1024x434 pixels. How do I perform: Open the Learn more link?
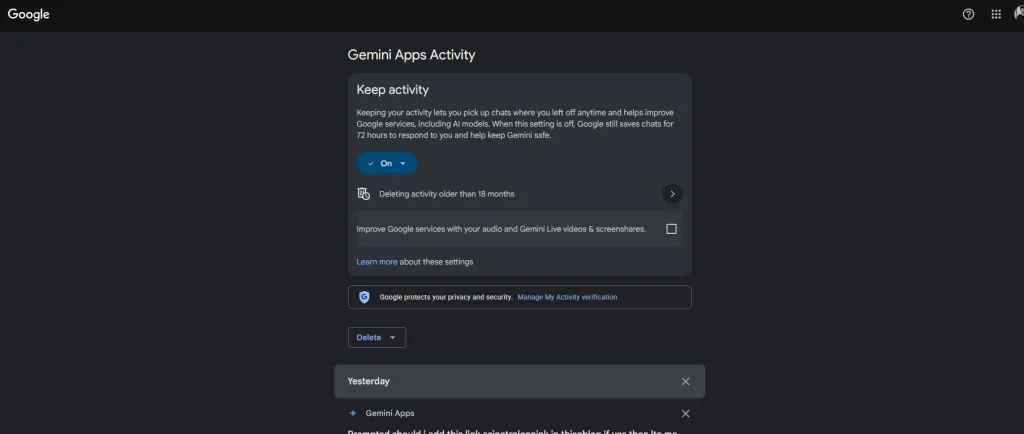point(377,262)
